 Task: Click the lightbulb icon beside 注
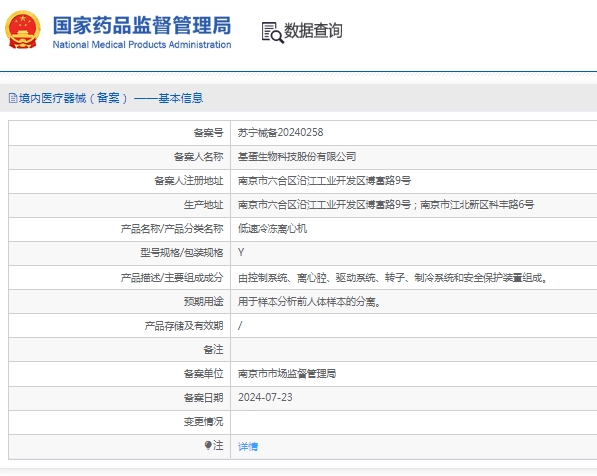click(x=208, y=445)
